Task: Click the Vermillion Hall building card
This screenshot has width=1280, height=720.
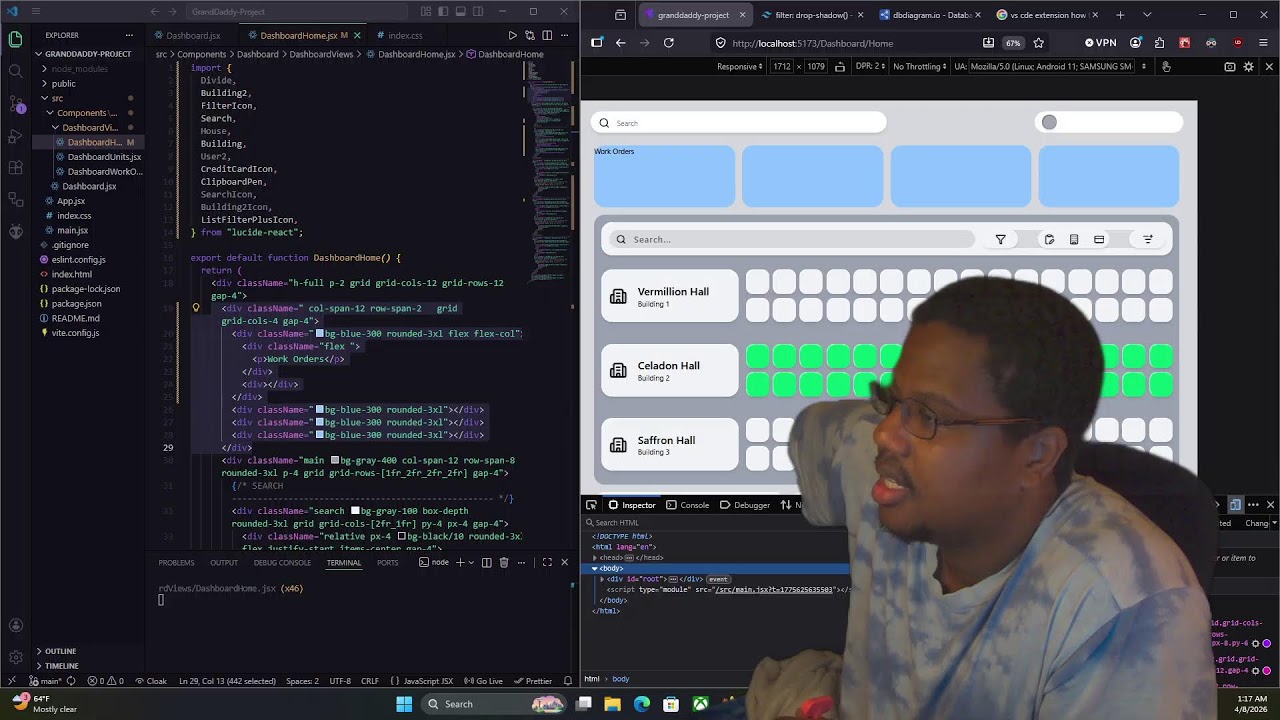Action: tap(670, 296)
